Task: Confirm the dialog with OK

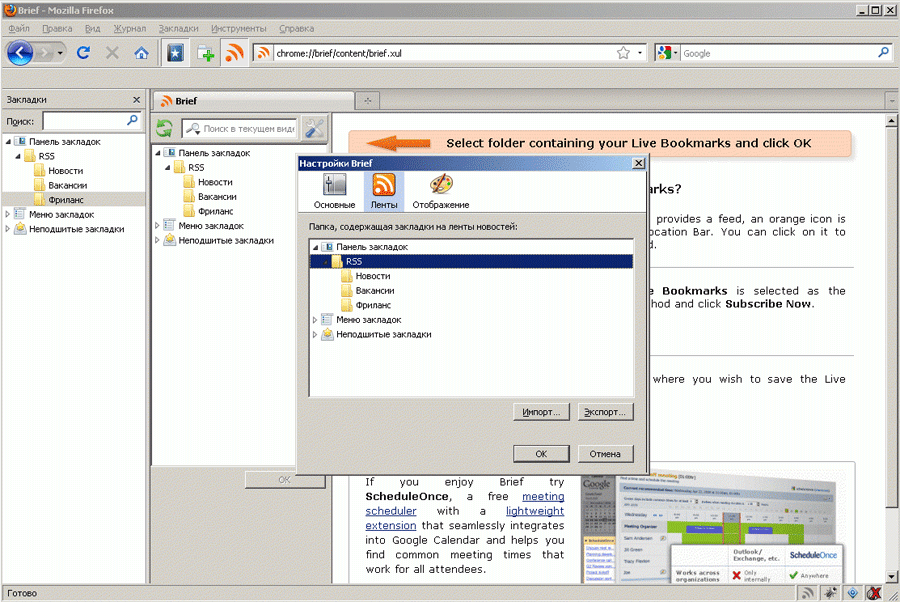Action: (x=541, y=454)
